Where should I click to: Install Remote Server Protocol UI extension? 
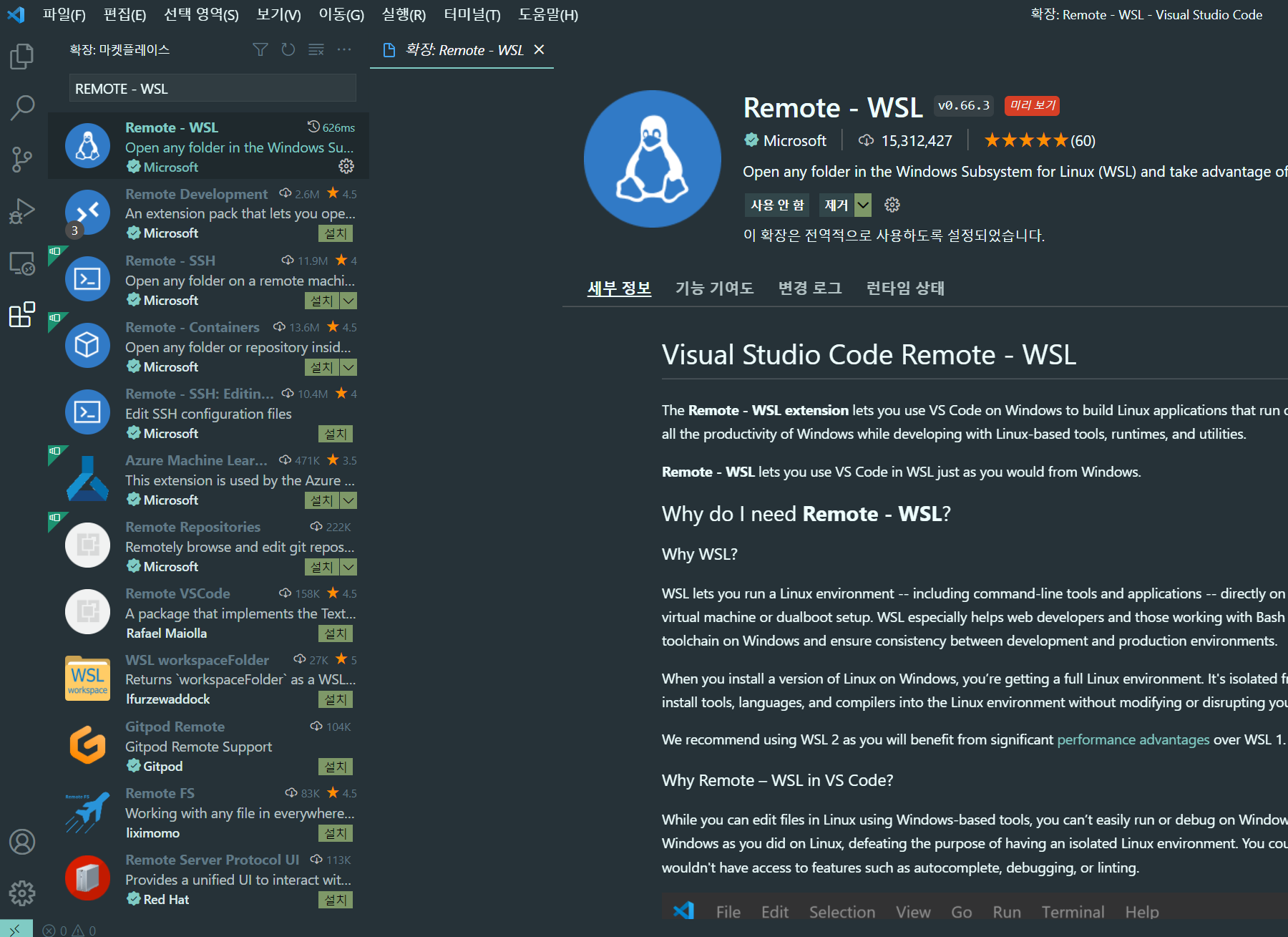(336, 900)
